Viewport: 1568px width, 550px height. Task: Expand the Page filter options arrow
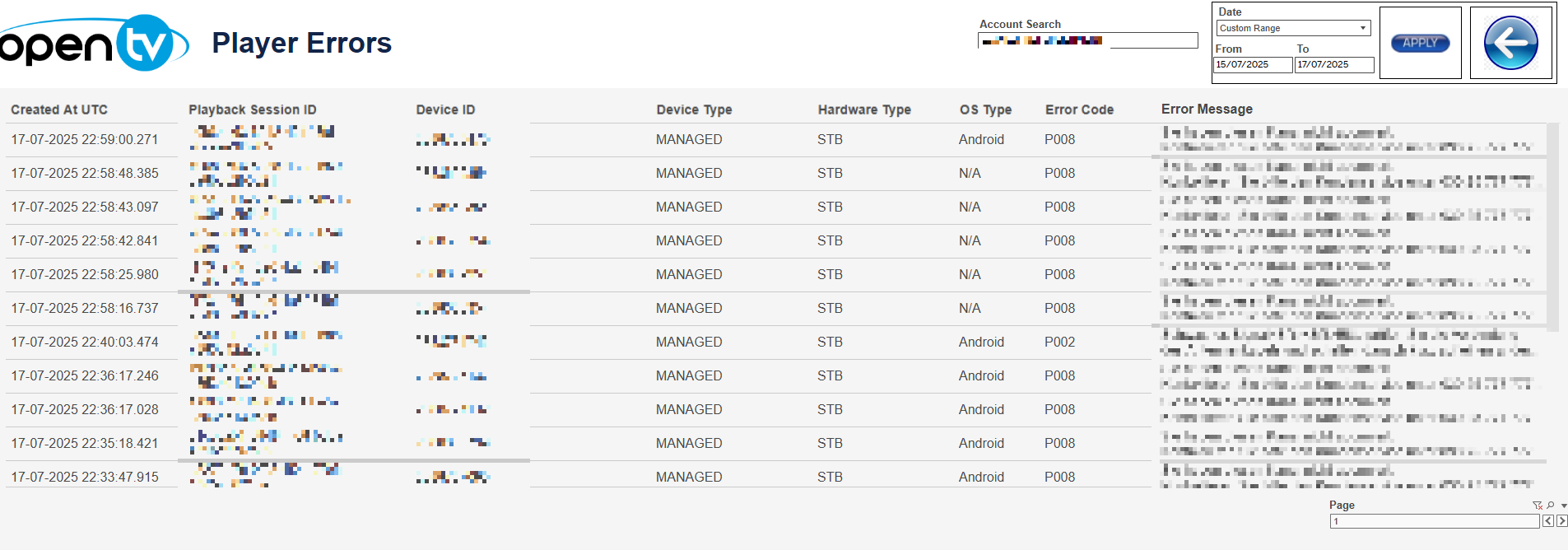1564,506
